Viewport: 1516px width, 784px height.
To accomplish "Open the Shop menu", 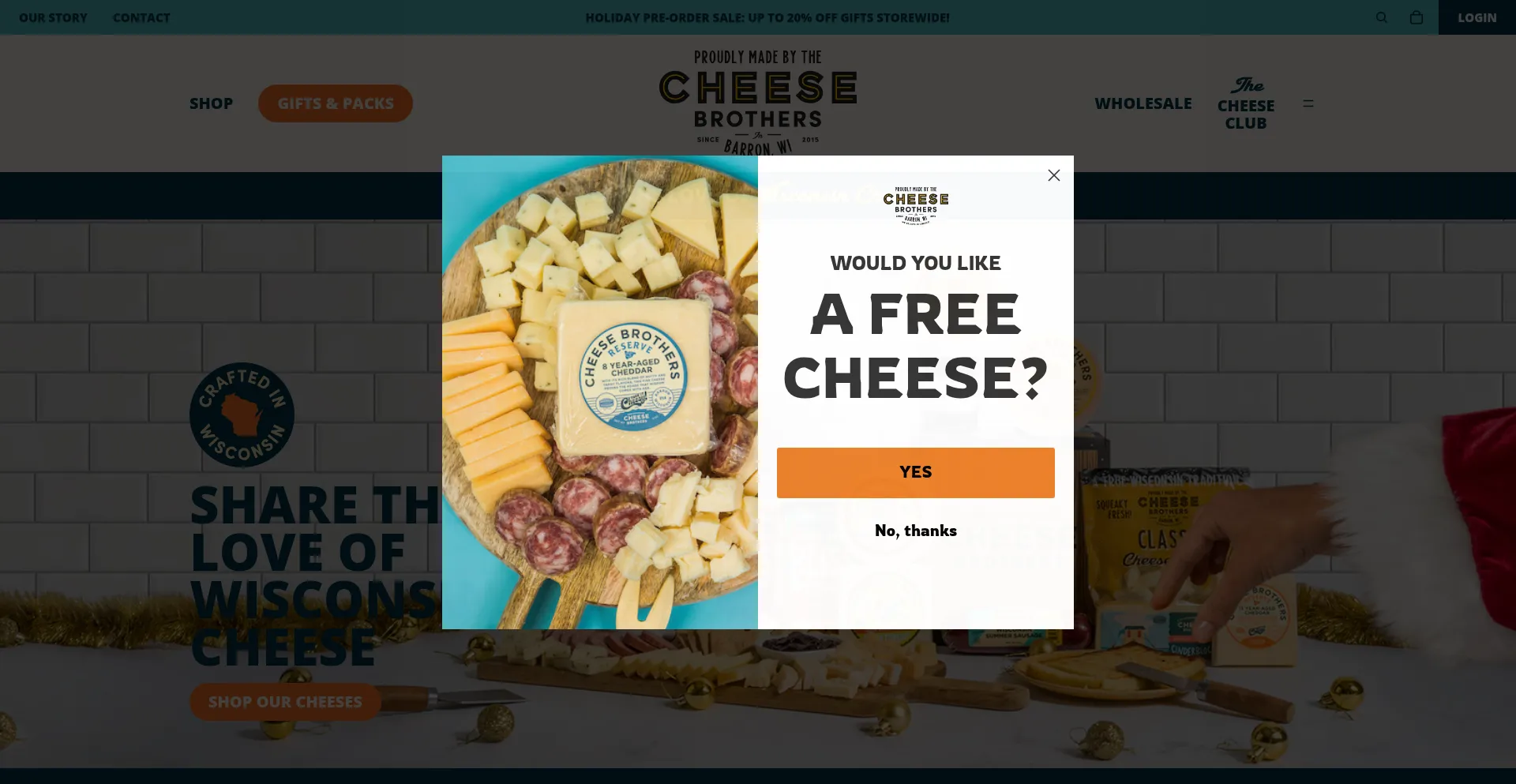I will click(211, 103).
